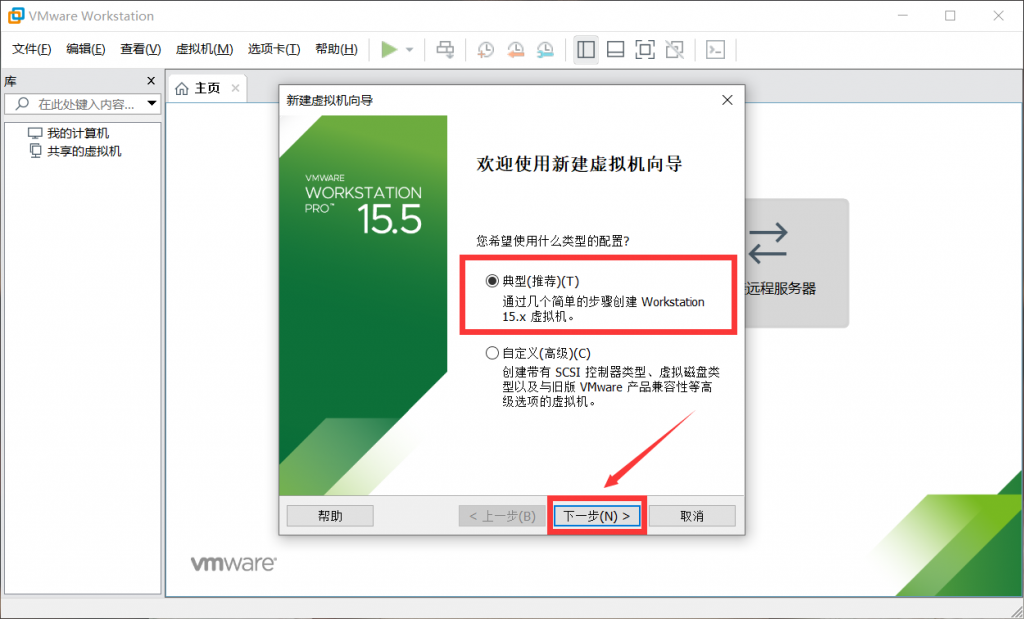Image resolution: width=1024 pixels, height=619 pixels.
Task: Open the 帮助(H) menu
Action: click(x=336, y=50)
